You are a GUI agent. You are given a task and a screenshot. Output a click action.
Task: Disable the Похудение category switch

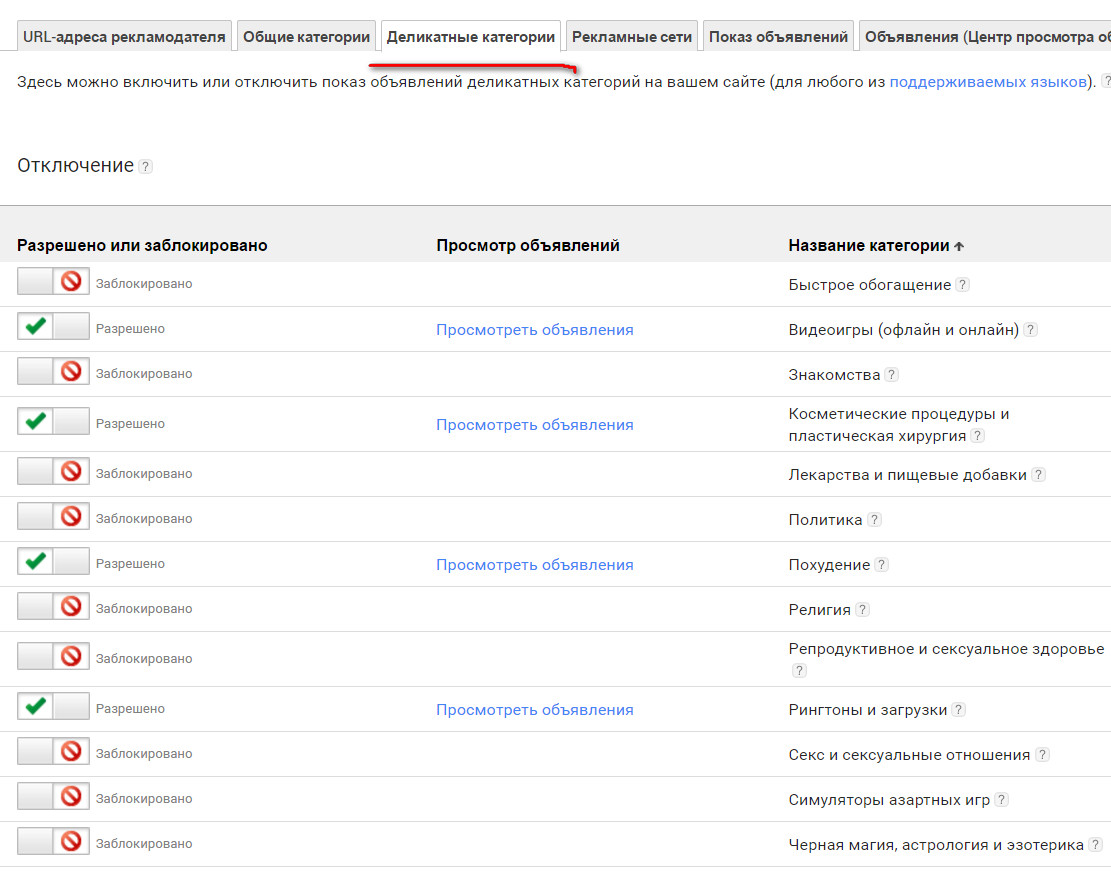53,563
